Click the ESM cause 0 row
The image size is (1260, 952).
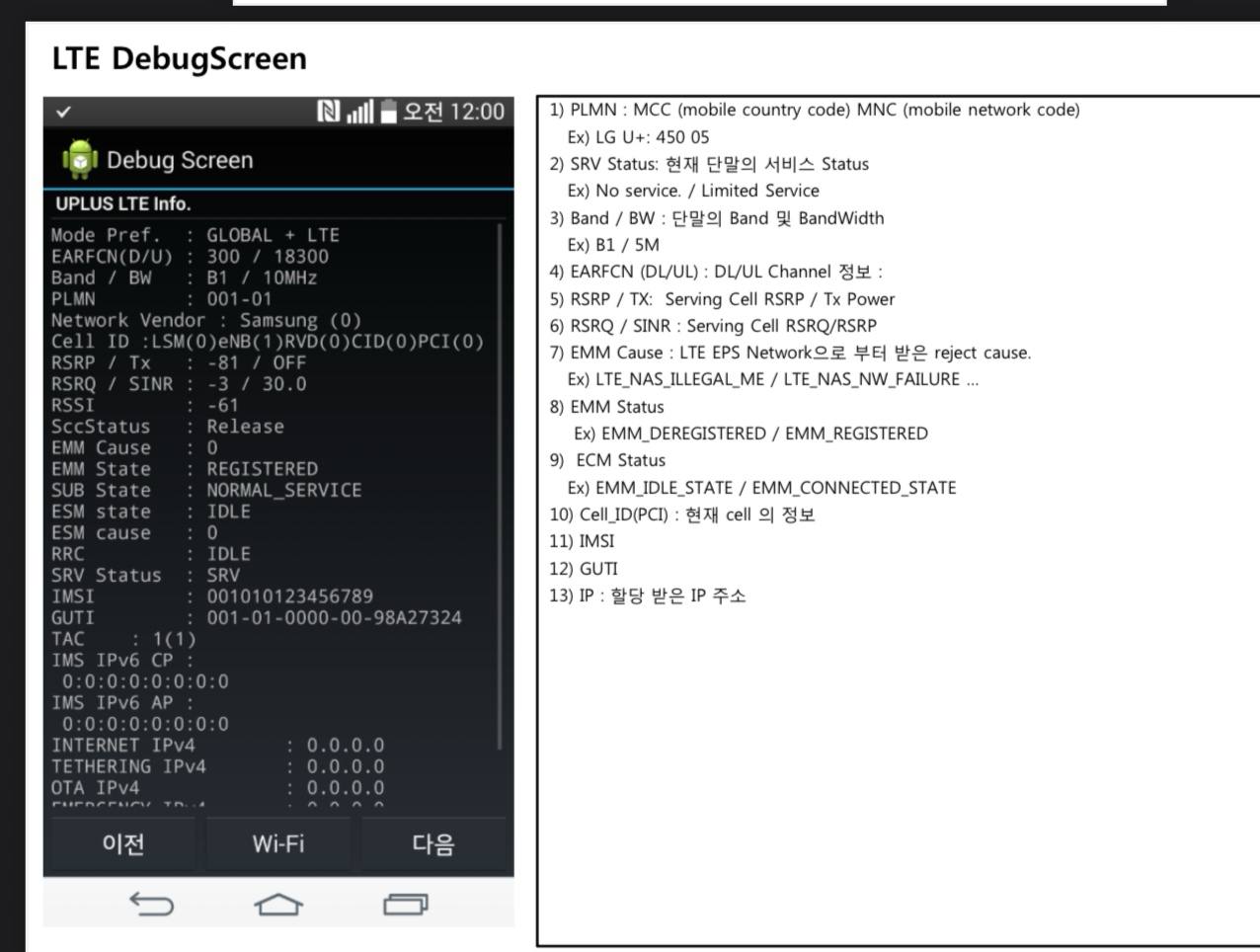tap(134, 532)
